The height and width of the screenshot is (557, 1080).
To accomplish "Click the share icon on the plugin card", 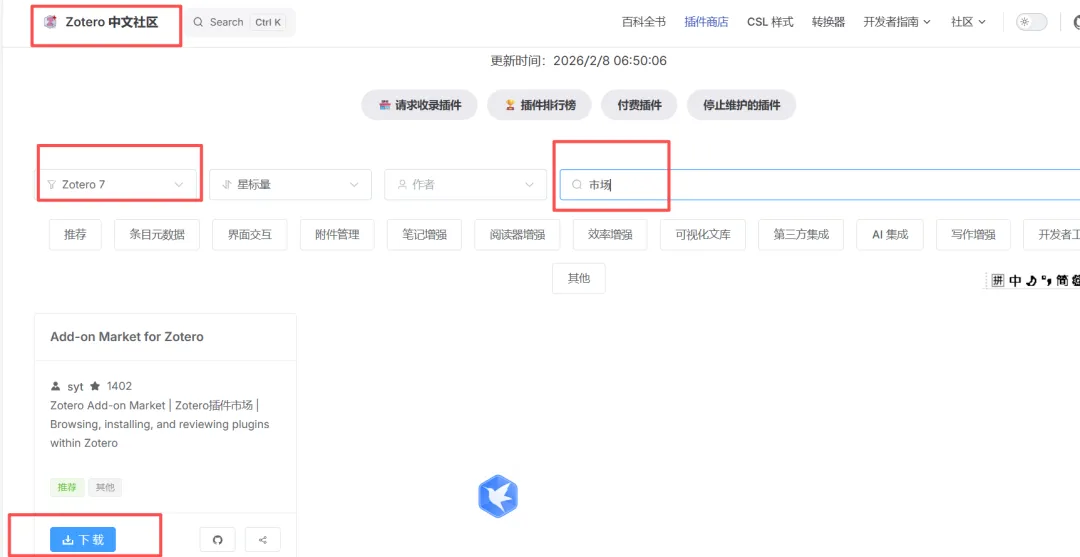I will tap(263, 540).
